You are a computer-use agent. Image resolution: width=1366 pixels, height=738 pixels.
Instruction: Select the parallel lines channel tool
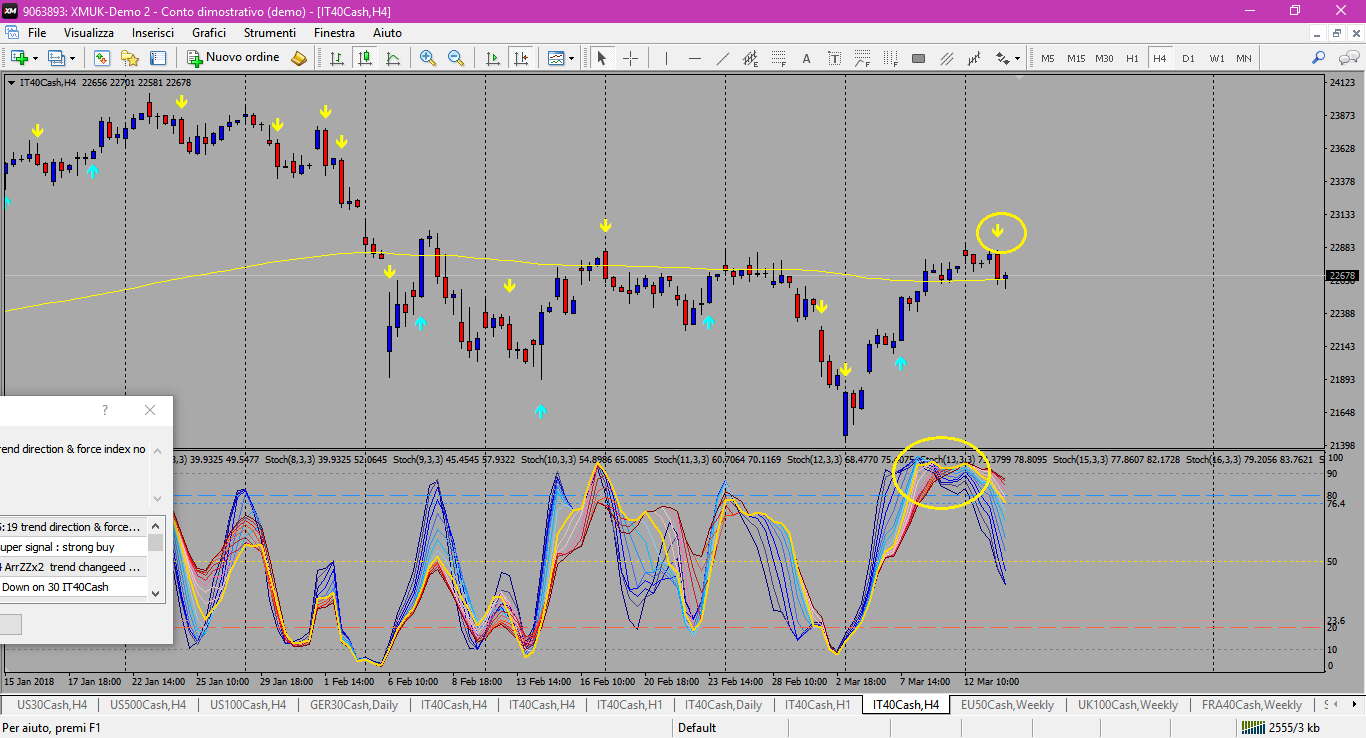[x=946, y=58]
